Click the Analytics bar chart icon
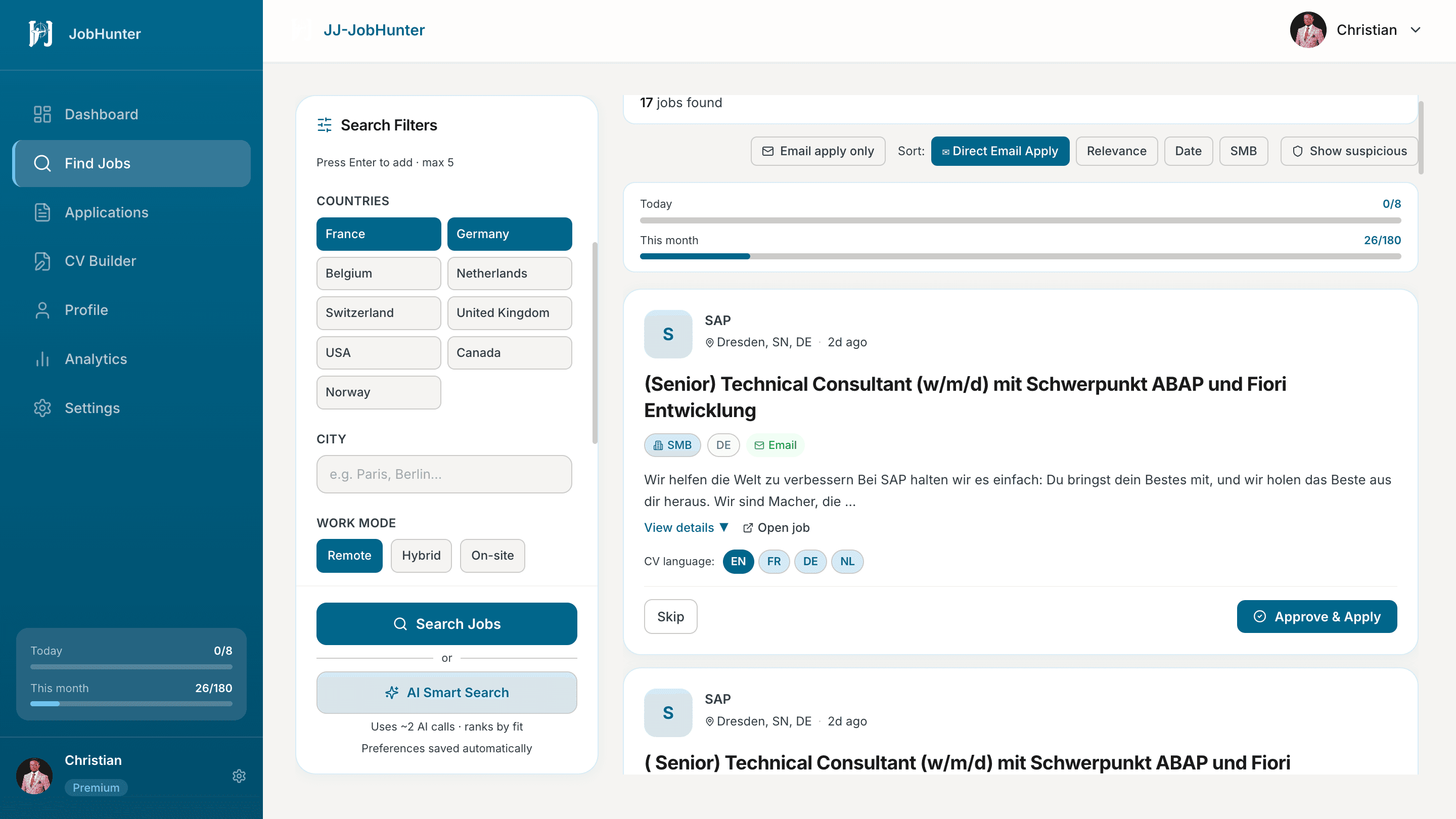Viewport: 1456px width, 819px height. click(42, 359)
